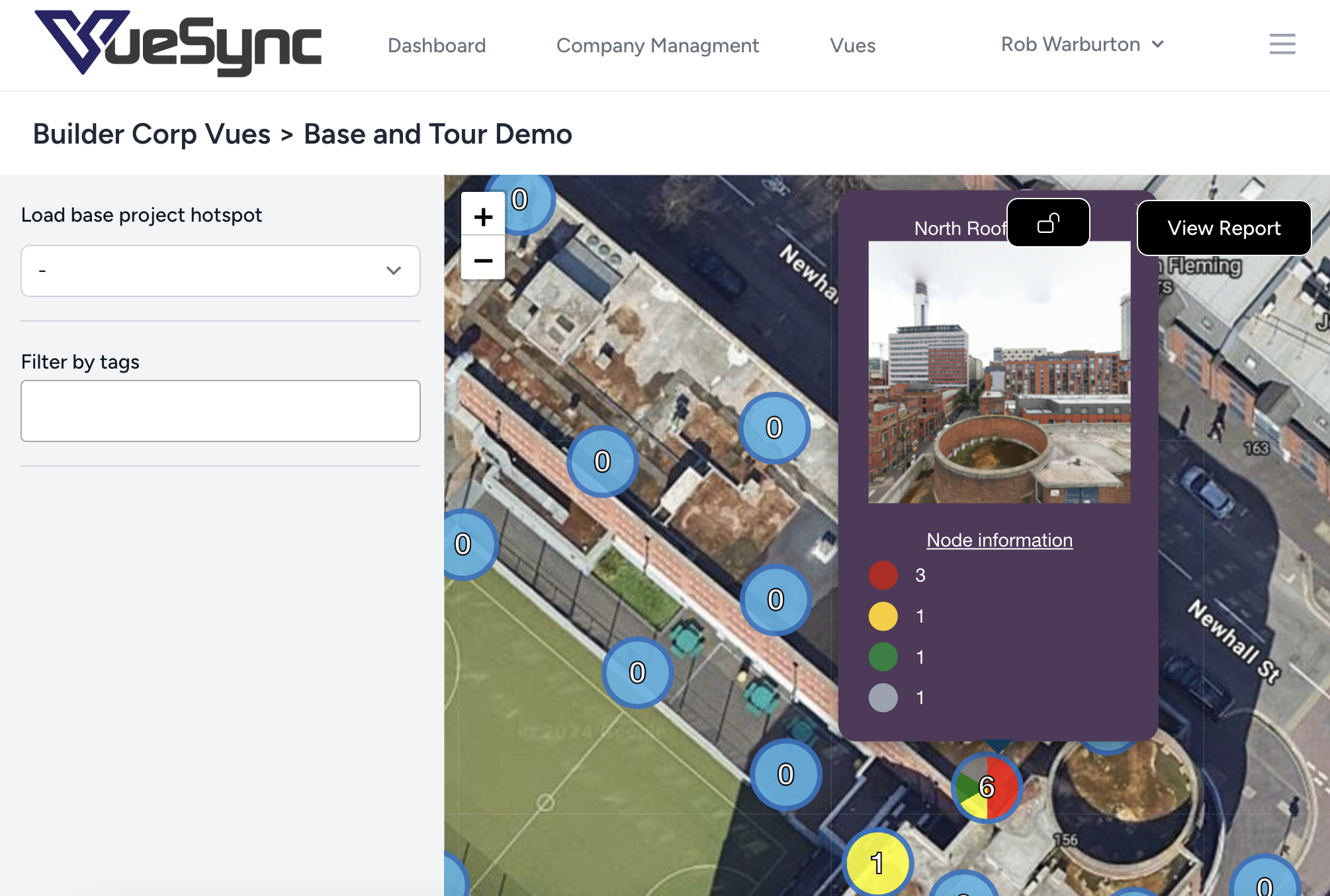Go to the Dashboard menu item
Image resolution: width=1330 pixels, height=896 pixels.
(437, 46)
